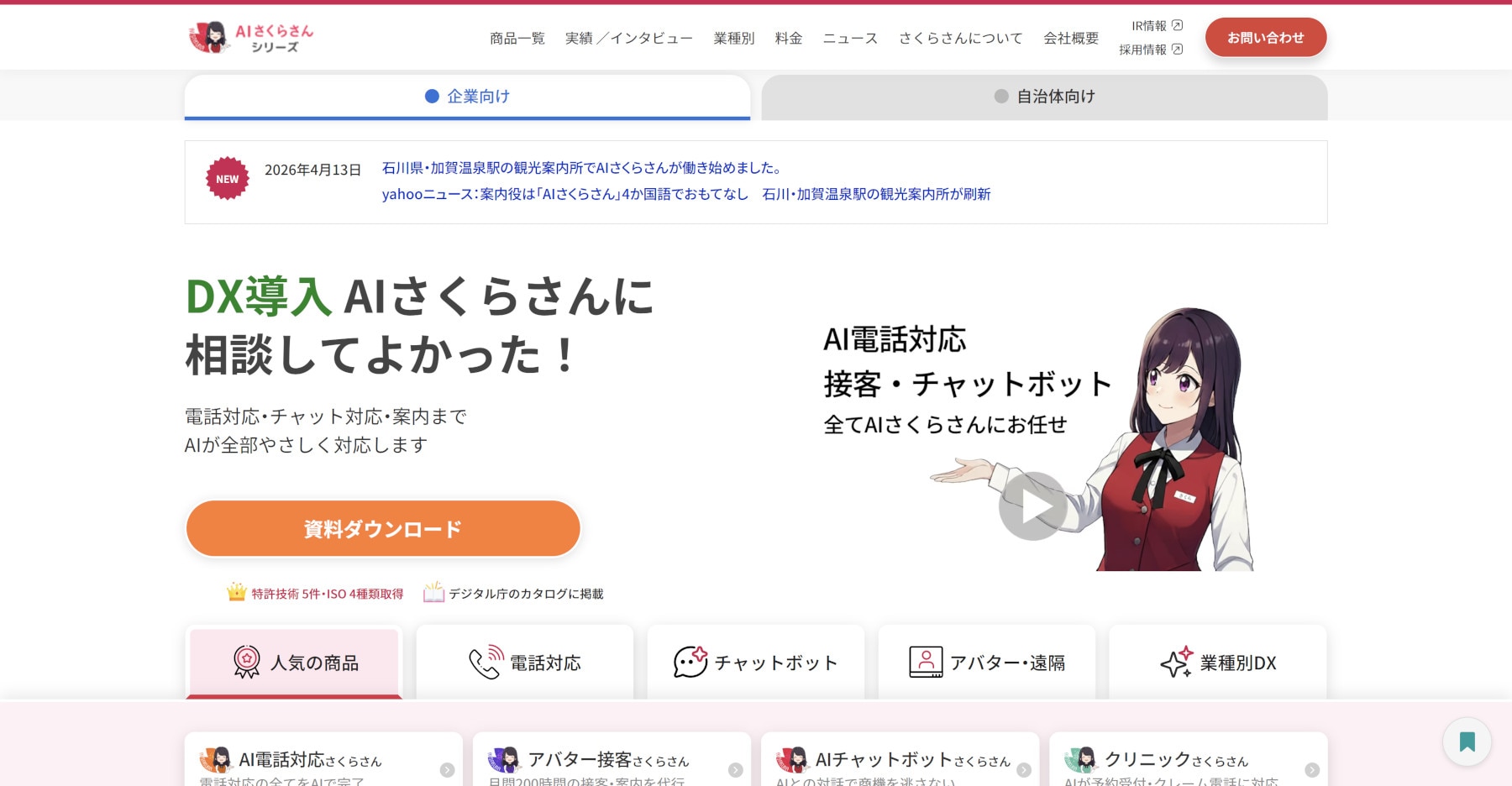Switch to the 企業向け radio tab
Screen dimensions: 1512x786
click(x=467, y=97)
